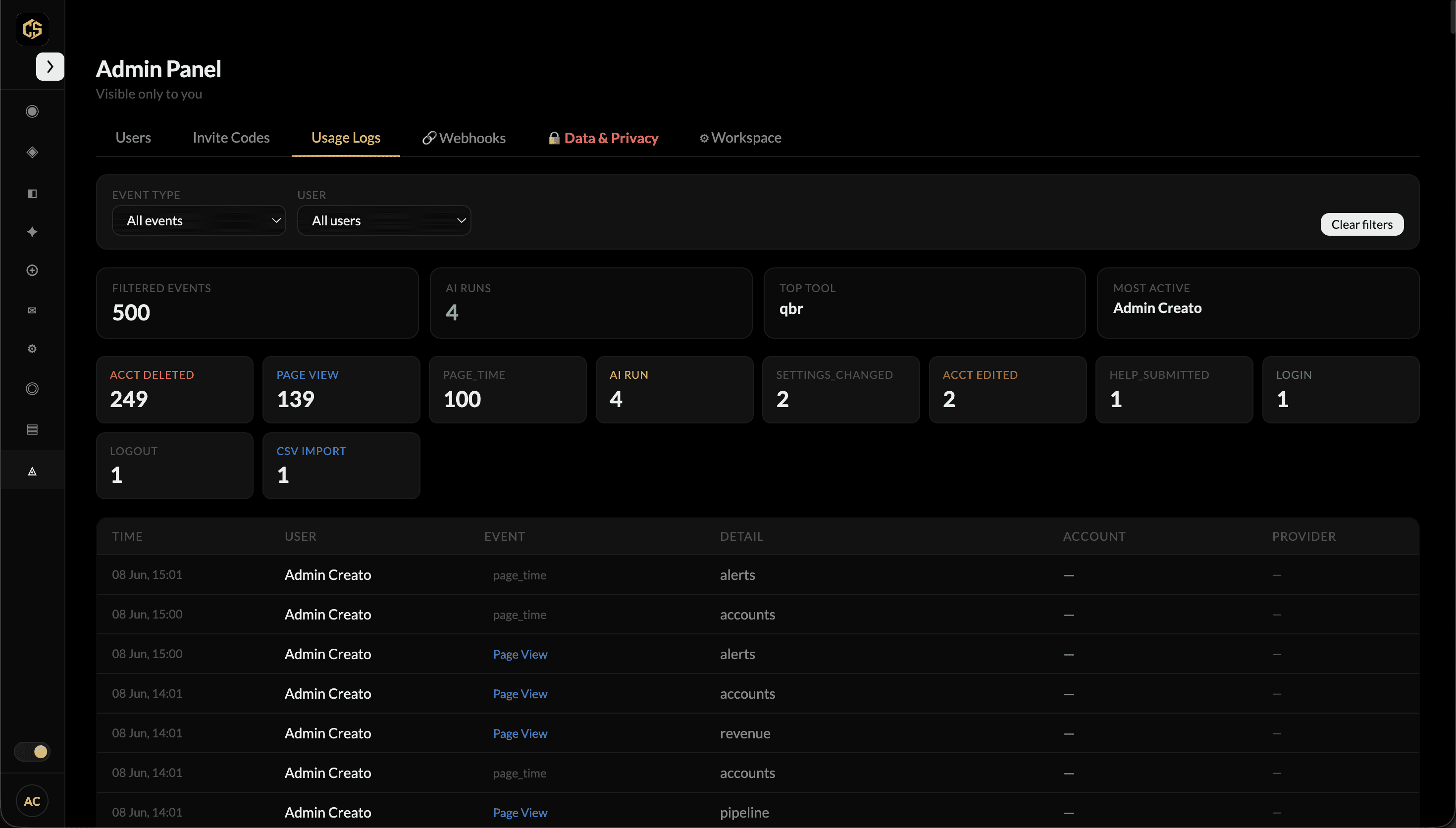Click the FILTERED EVENTS 500 stat
Image resolution: width=1456 pixels, height=828 pixels.
point(257,303)
